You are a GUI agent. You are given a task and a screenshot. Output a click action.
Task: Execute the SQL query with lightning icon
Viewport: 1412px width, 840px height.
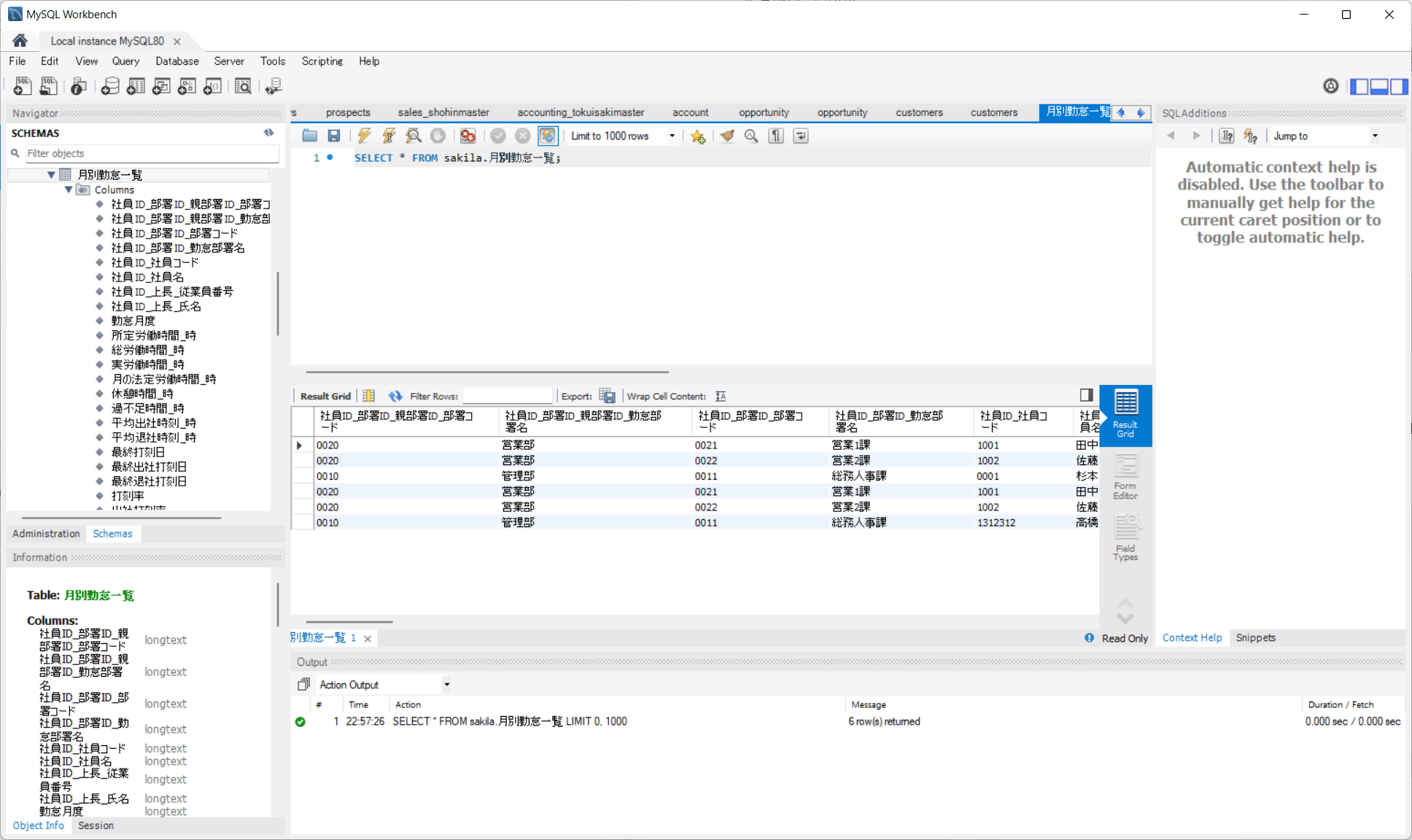[x=364, y=136]
